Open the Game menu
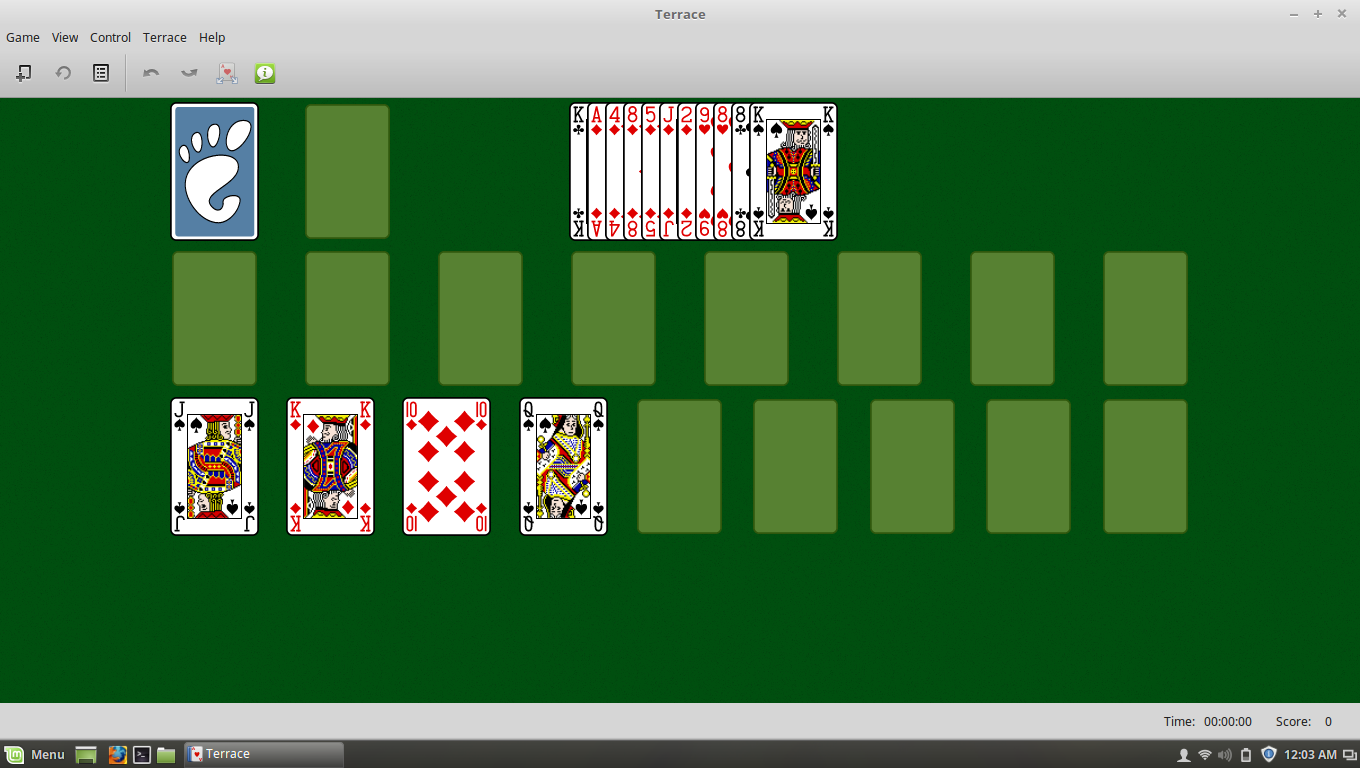The width and height of the screenshot is (1360, 768). (x=23, y=37)
